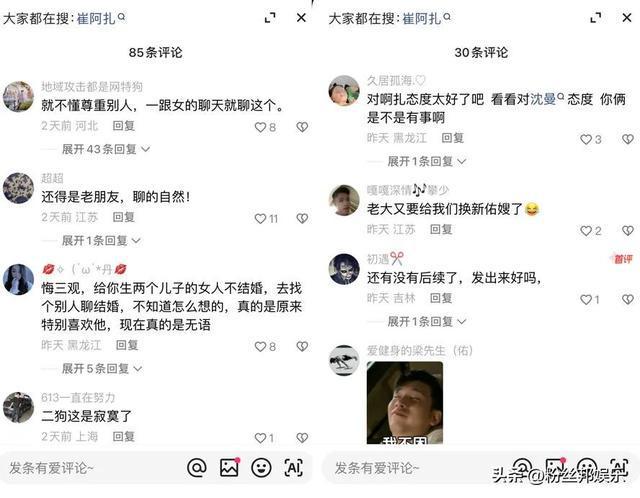
Task: Tap the 30条评论 header
Action: coord(481,52)
